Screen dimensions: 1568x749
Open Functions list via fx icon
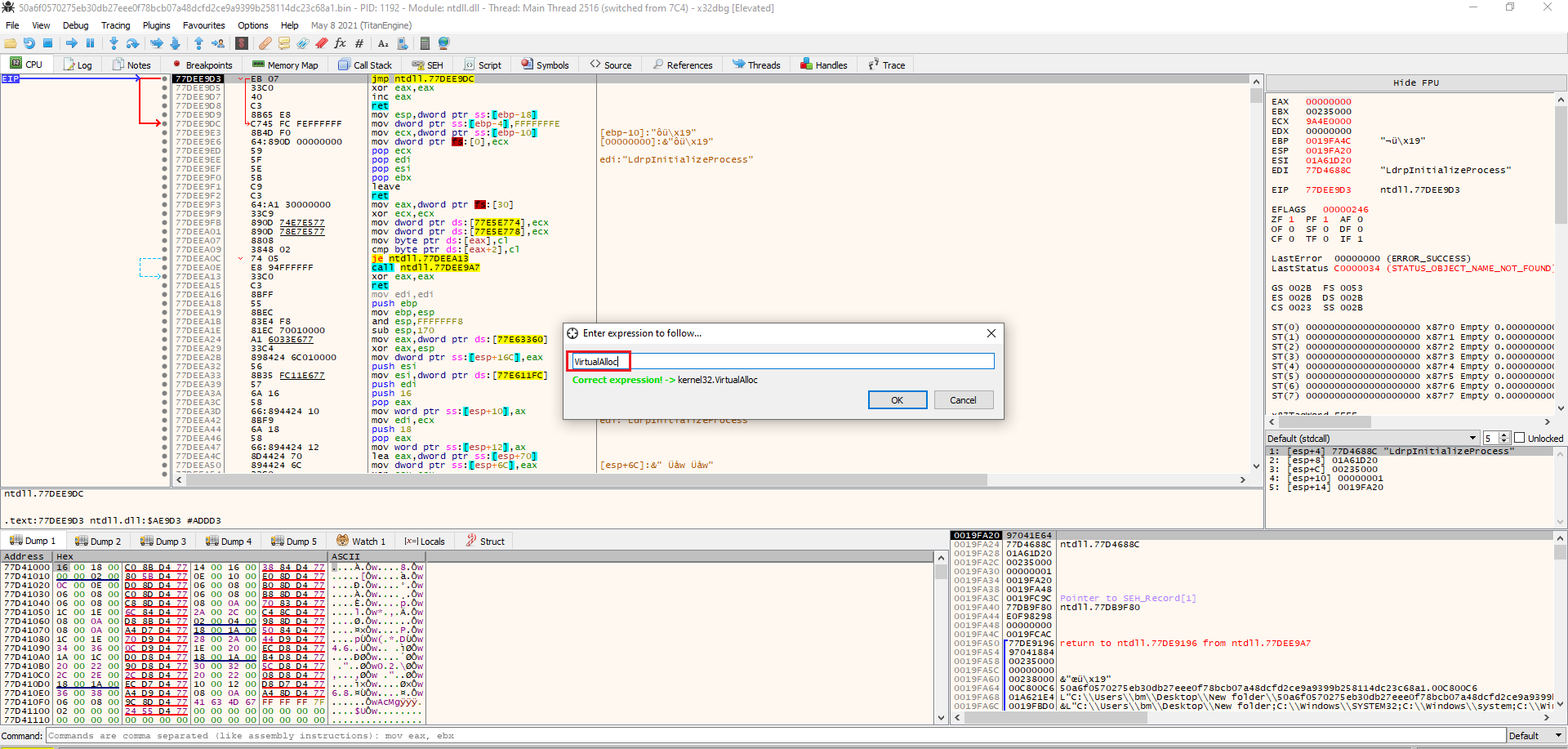tap(341, 43)
